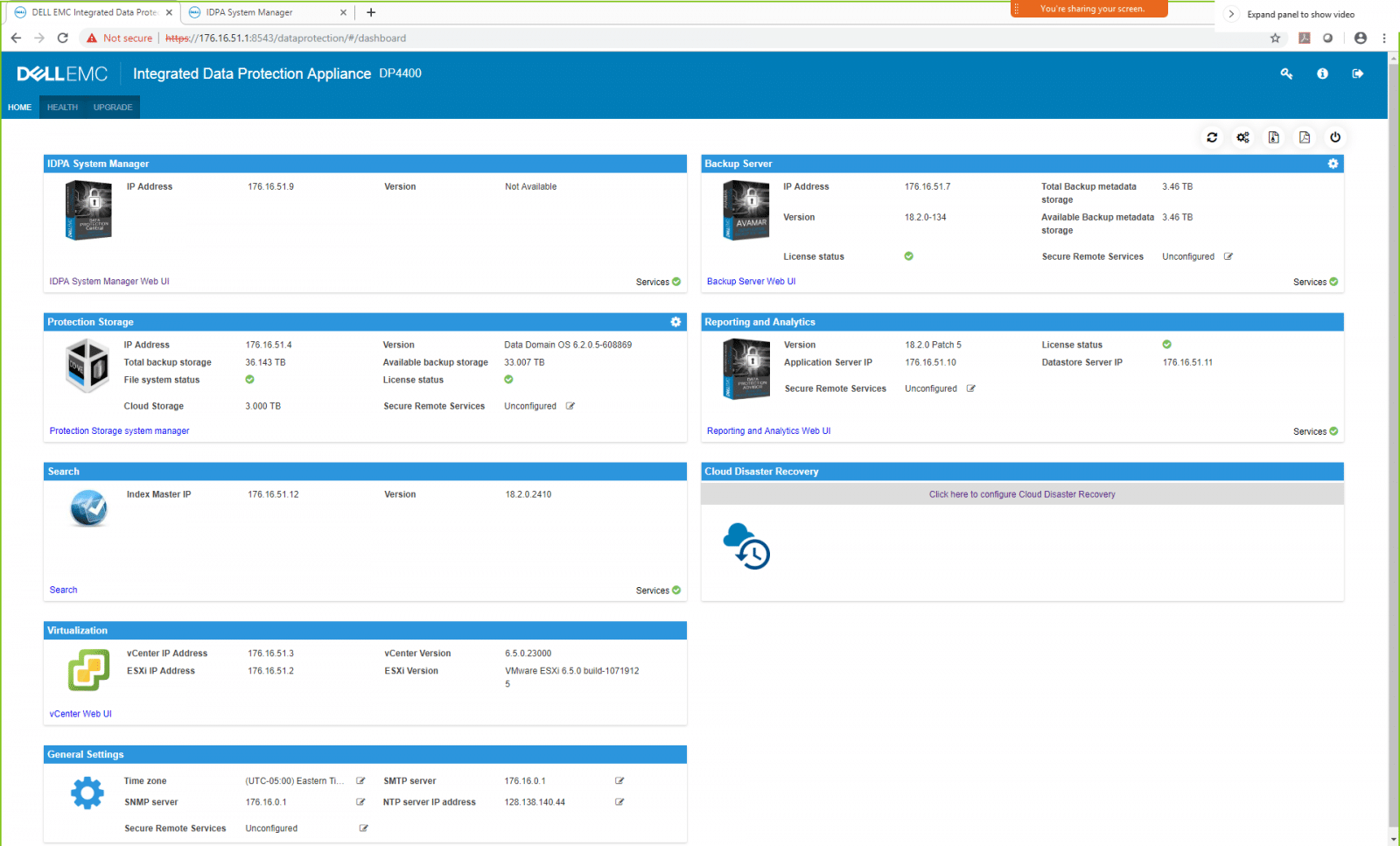Open Protection Storage system manager link
Screen dimensions: 1400x846
tap(119, 430)
